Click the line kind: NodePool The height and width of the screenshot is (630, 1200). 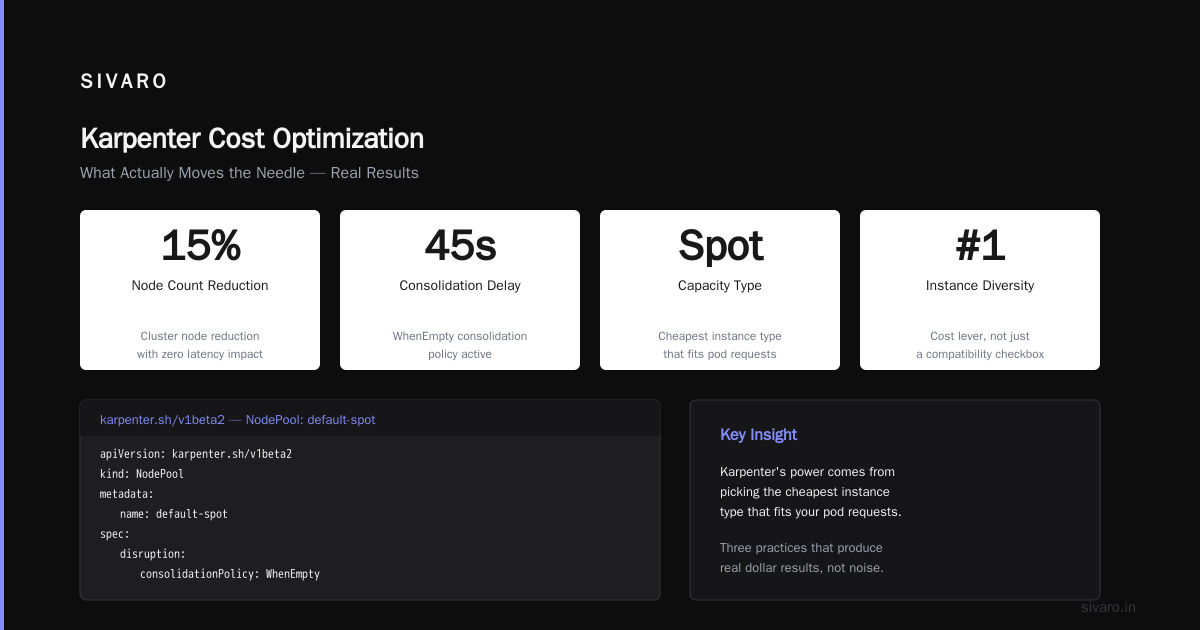coord(142,474)
